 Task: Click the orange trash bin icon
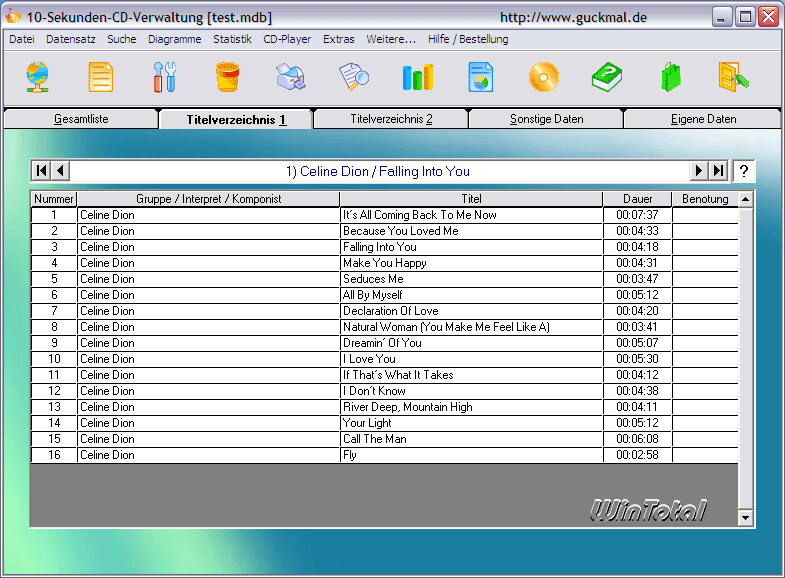pyautogui.click(x=227, y=77)
